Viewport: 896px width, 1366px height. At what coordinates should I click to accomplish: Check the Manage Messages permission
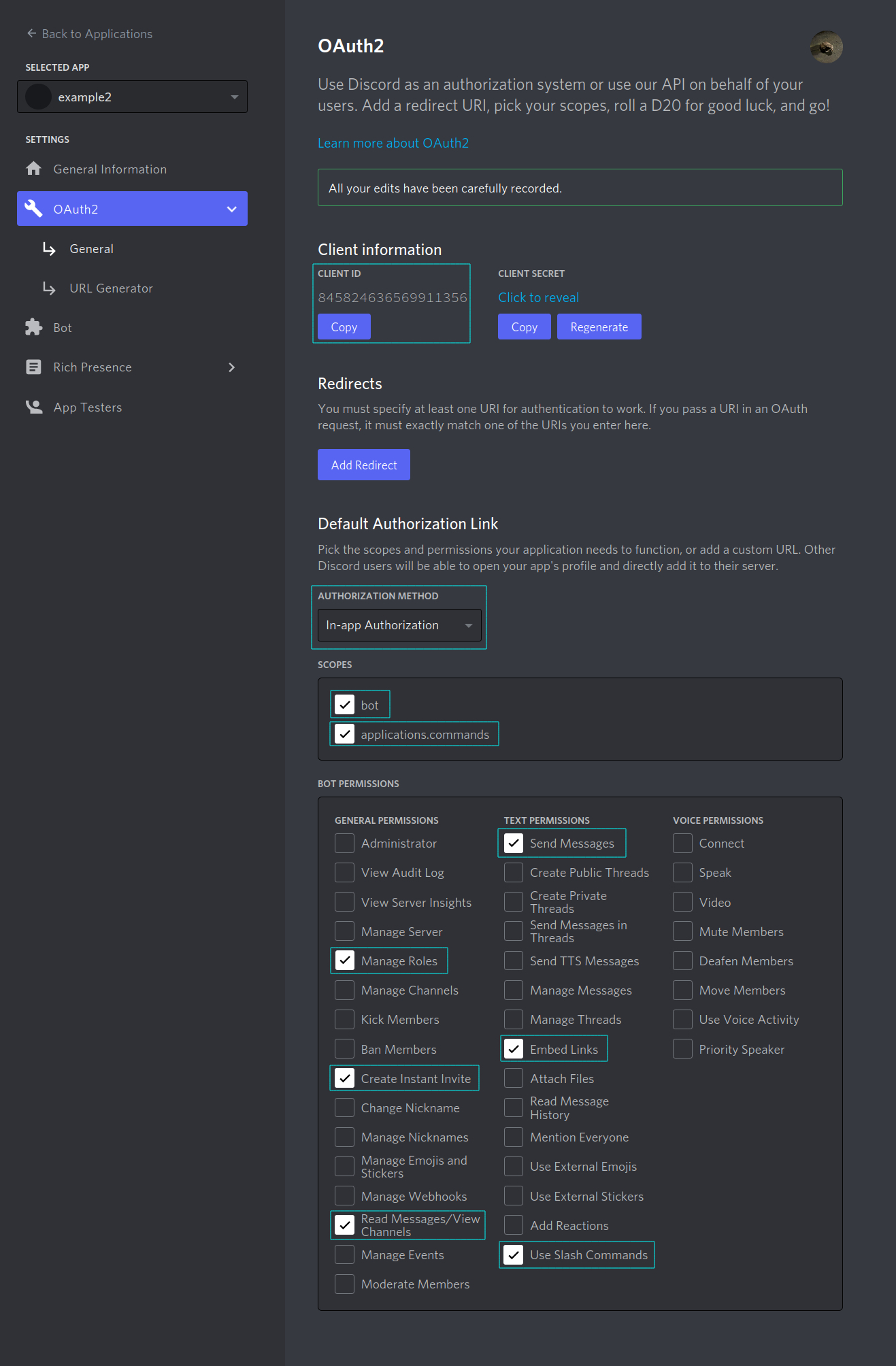[x=514, y=990]
